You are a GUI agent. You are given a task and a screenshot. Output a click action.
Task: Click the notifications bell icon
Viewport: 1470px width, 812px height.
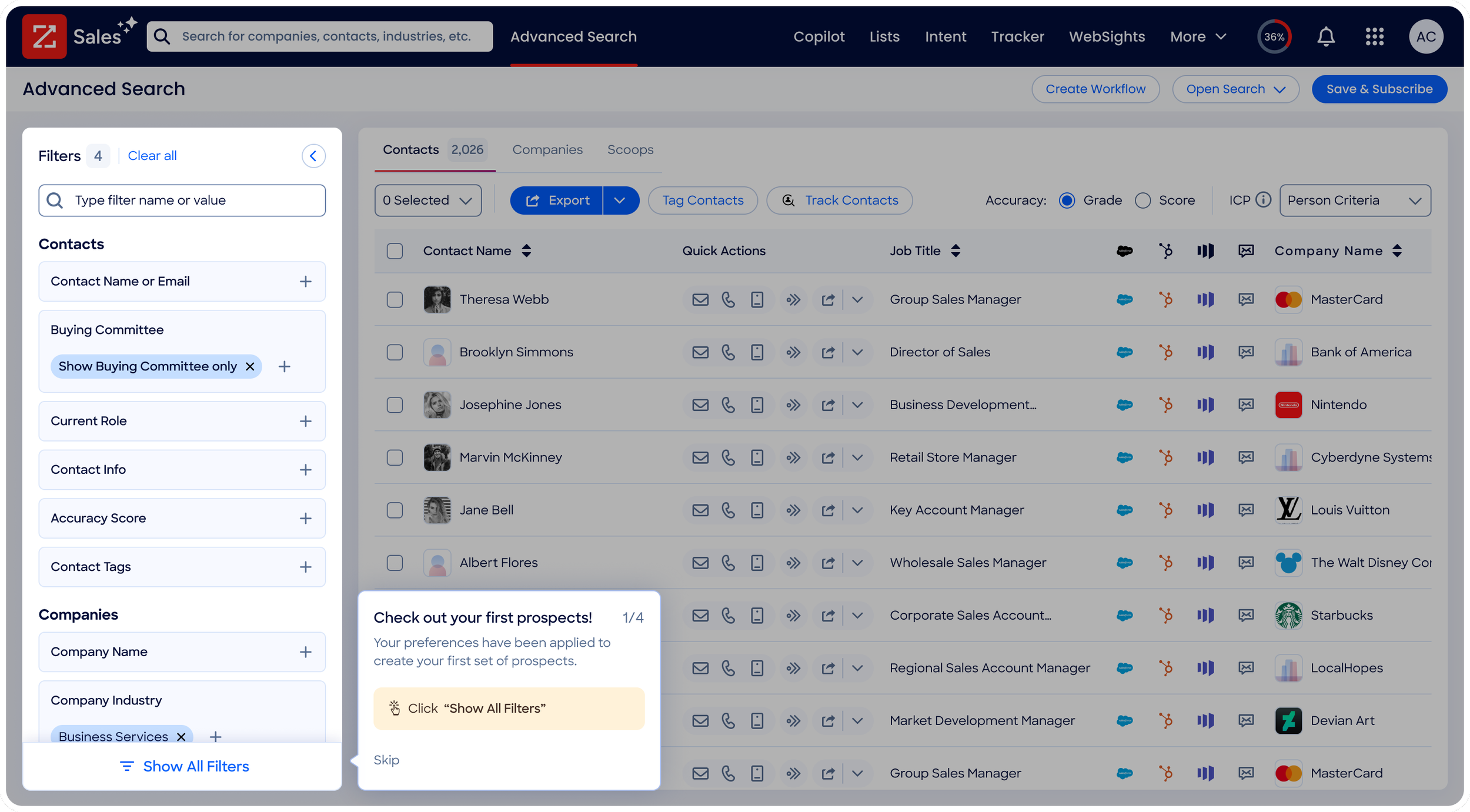[x=1325, y=36]
